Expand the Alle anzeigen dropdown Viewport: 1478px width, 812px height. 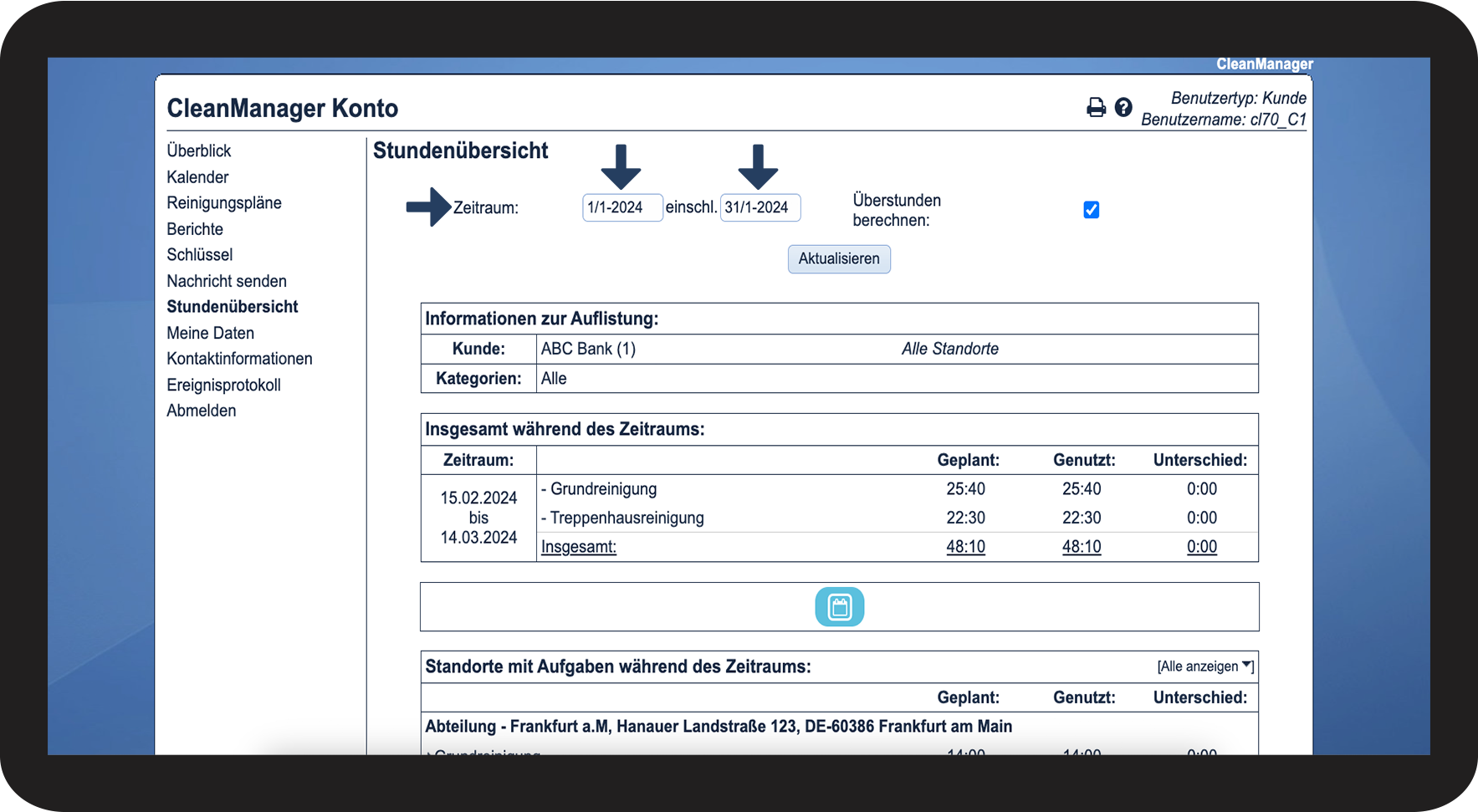pyautogui.click(x=1204, y=666)
